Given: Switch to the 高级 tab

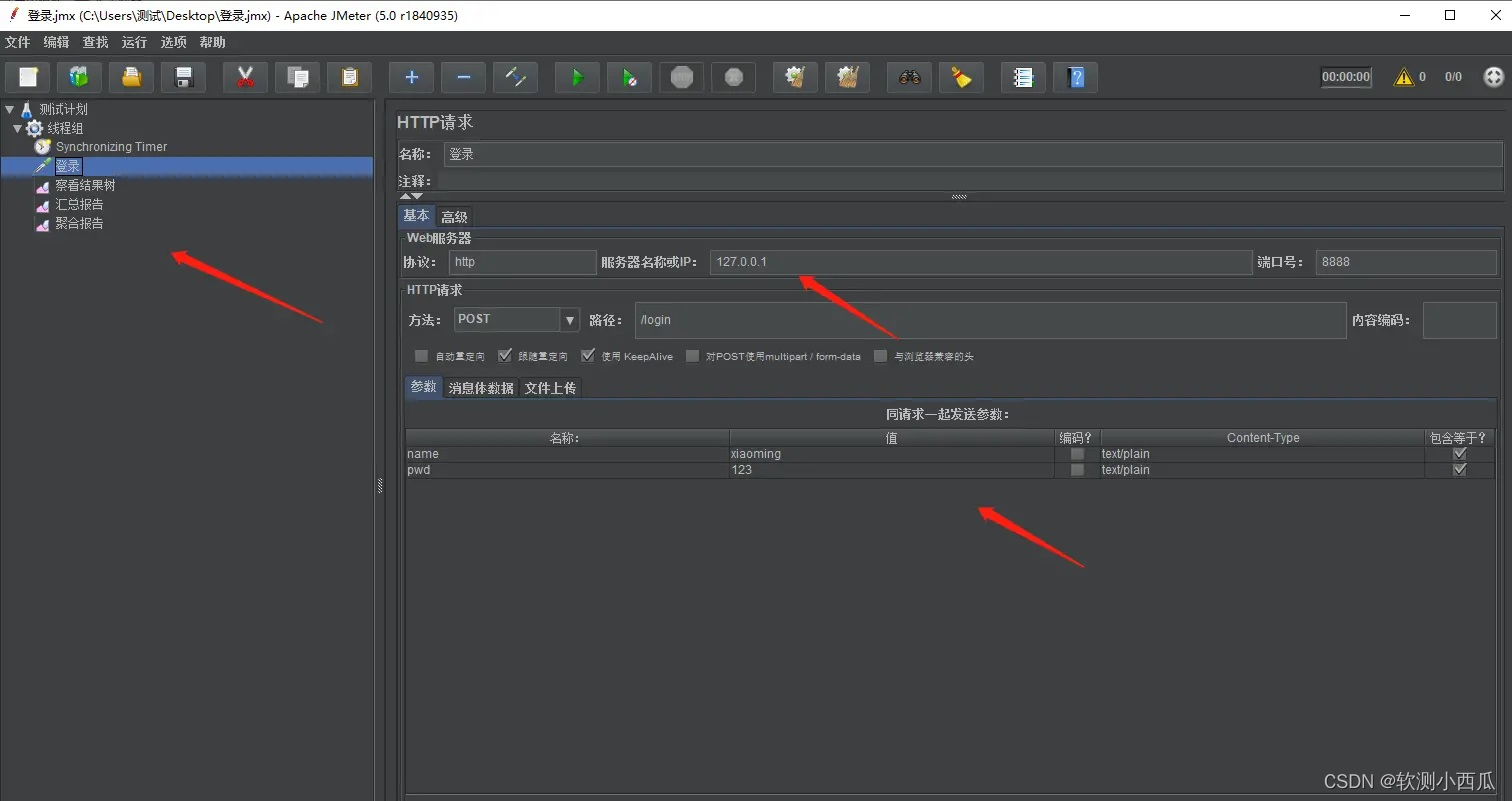Looking at the screenshot, I should [x=454, y=217].
